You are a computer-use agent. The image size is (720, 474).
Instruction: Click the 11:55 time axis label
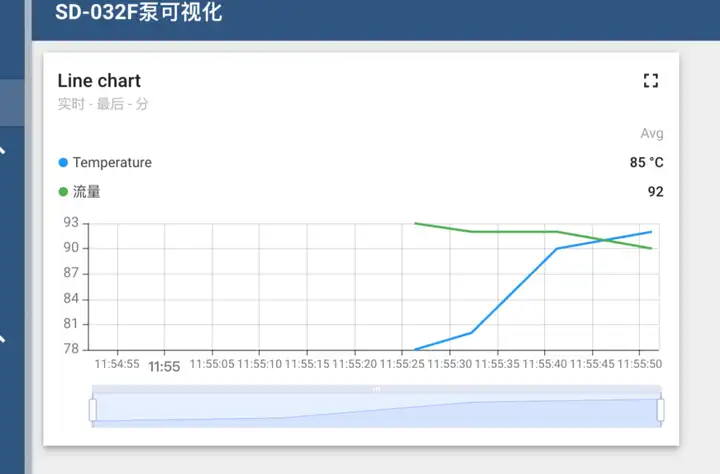164,366
